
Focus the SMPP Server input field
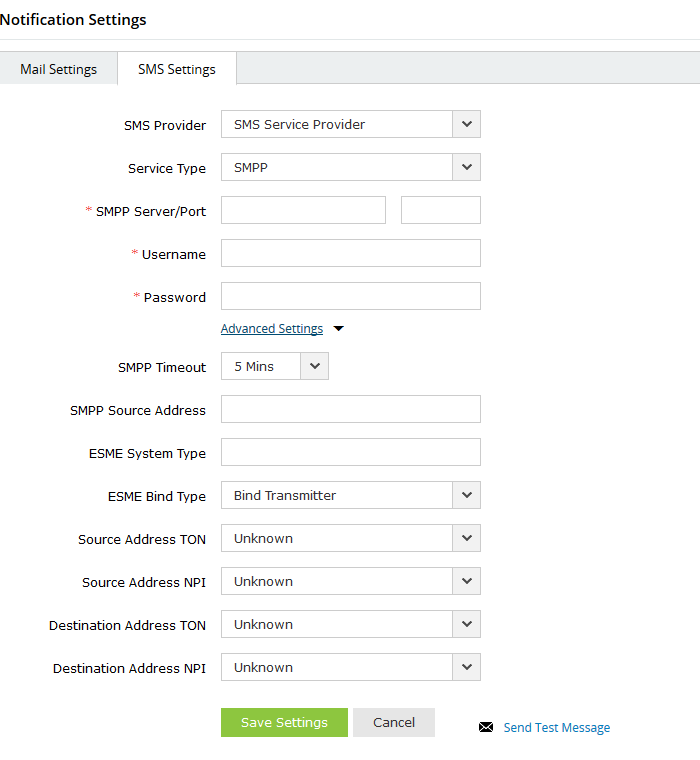coord(303,210)
